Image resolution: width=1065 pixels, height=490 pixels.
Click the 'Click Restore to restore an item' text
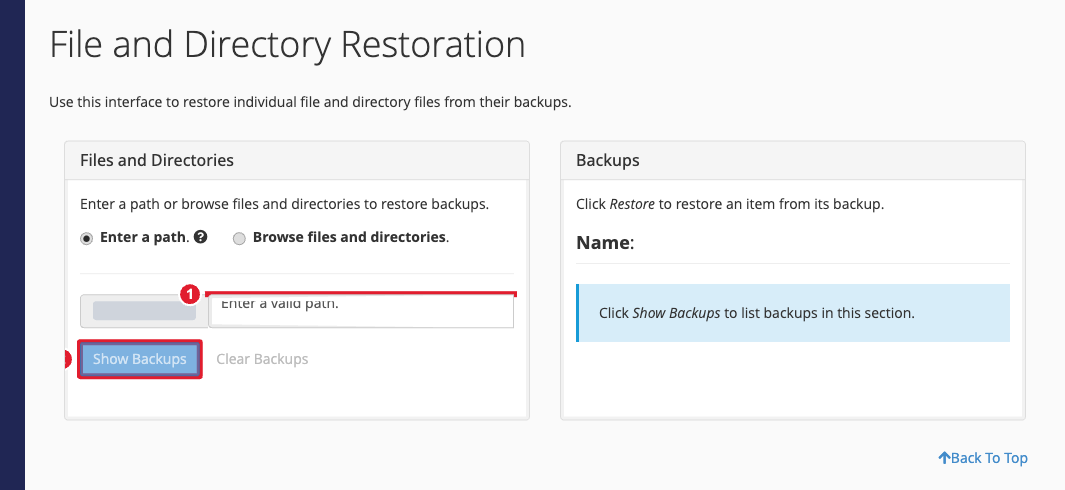click(x=730, y=204)
